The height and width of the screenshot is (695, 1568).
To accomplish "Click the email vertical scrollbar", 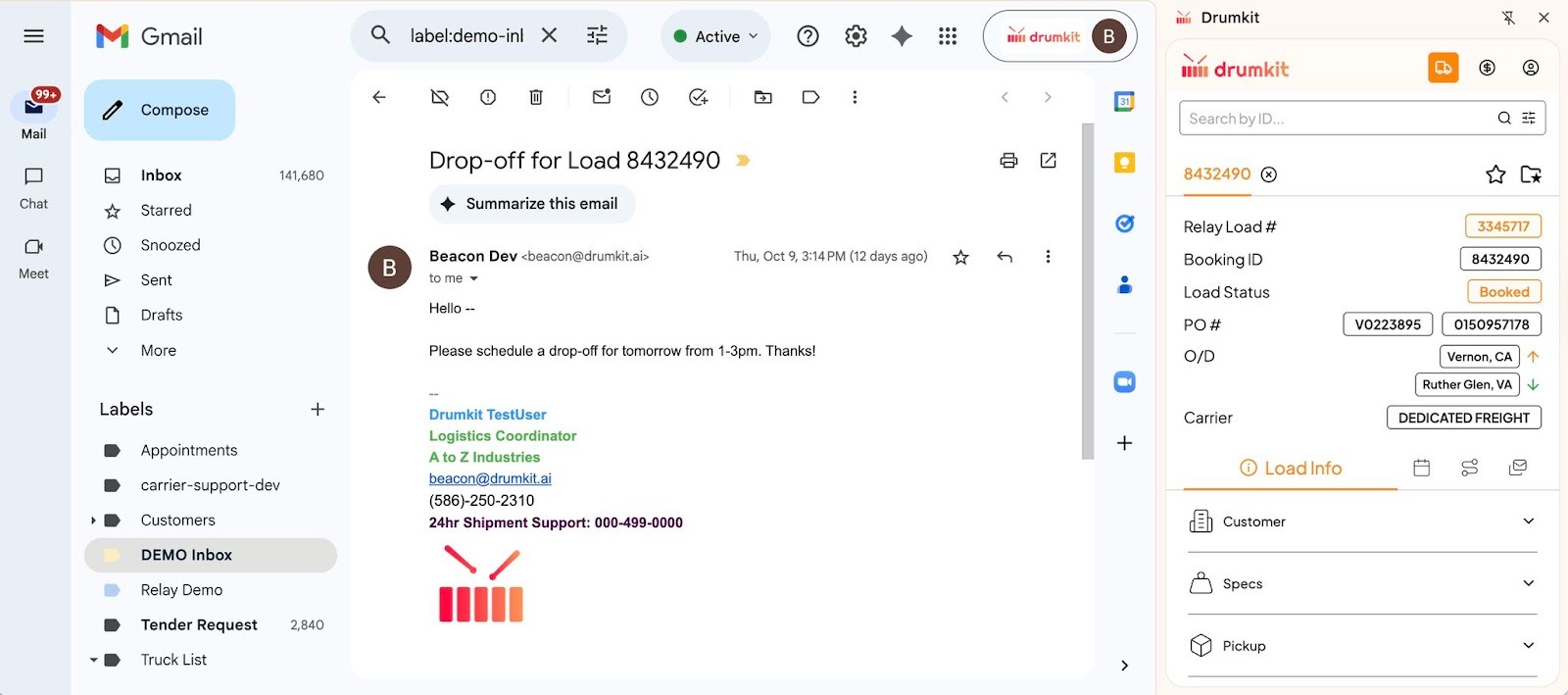I will point(1088,290).
